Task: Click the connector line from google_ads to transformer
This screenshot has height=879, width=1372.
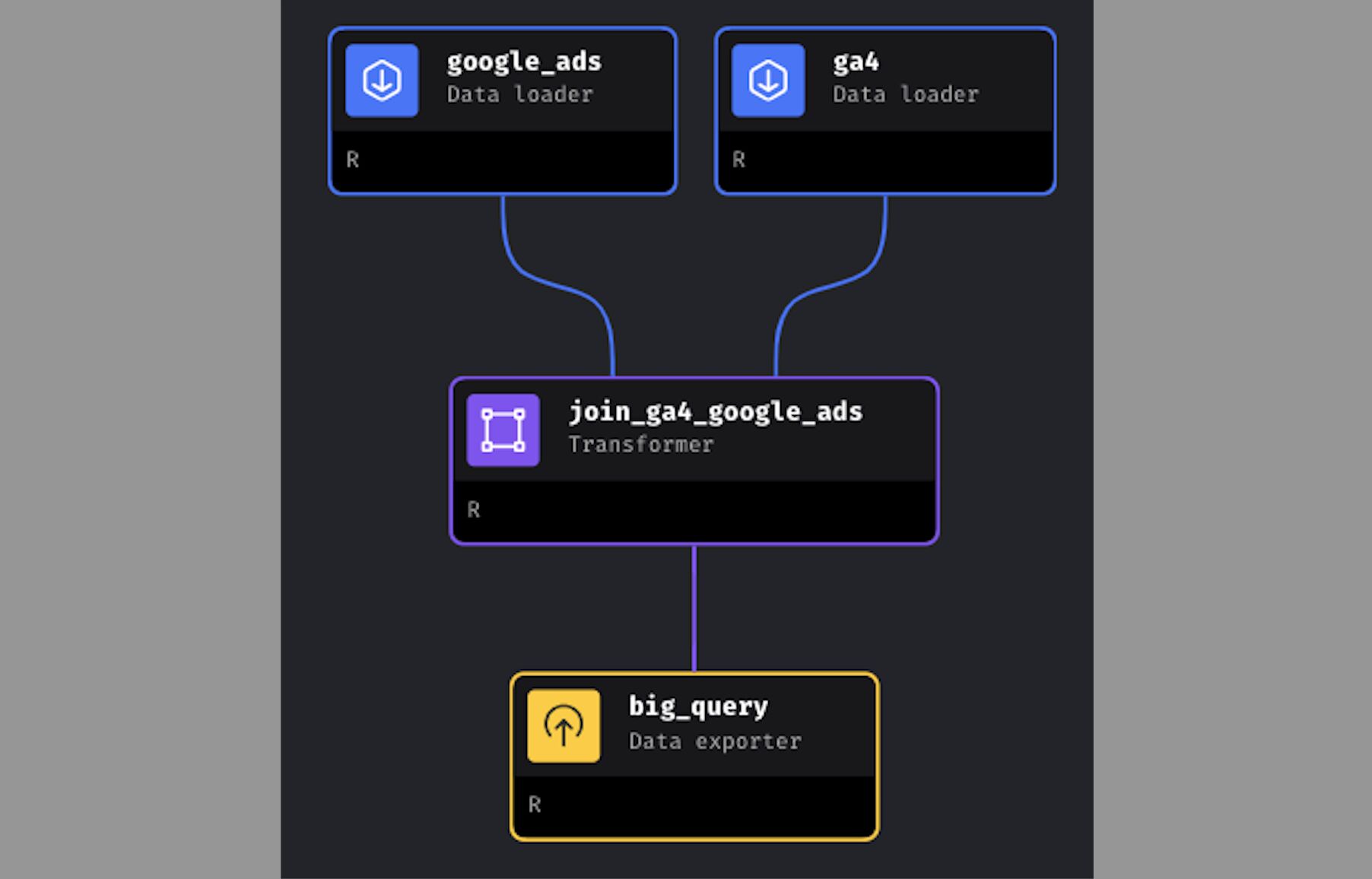Action: click(x=559, y=285)
